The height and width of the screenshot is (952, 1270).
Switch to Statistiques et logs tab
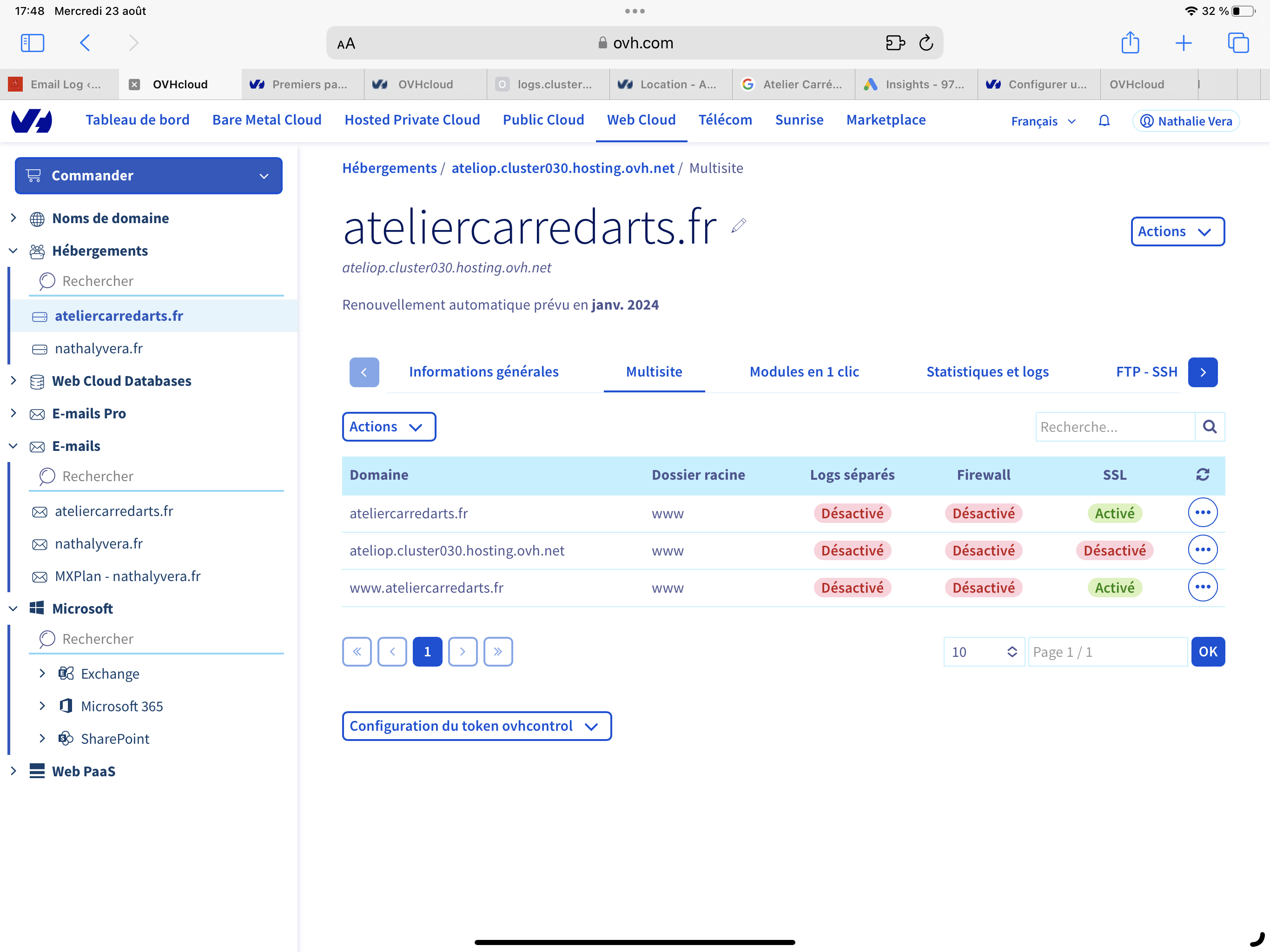[987, 372]
